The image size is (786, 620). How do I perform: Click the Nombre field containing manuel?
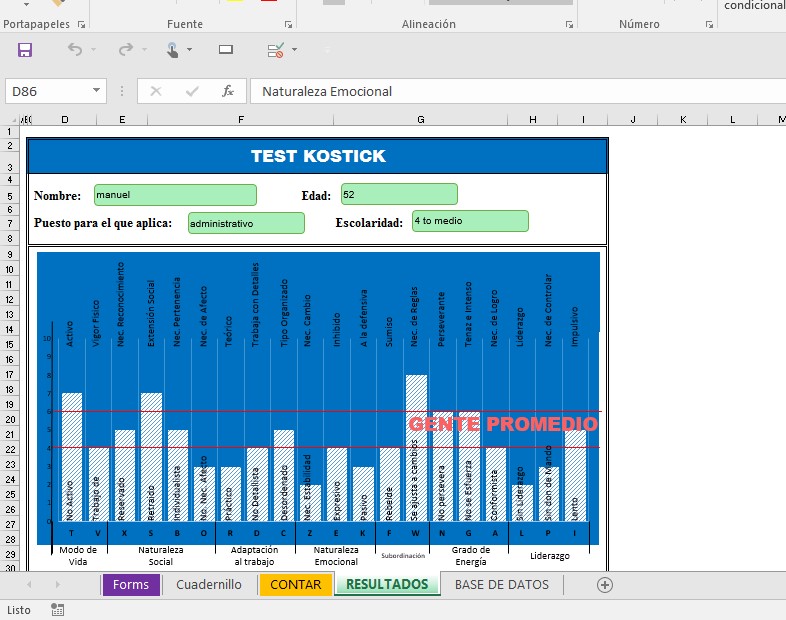click(x=175, y=195)
